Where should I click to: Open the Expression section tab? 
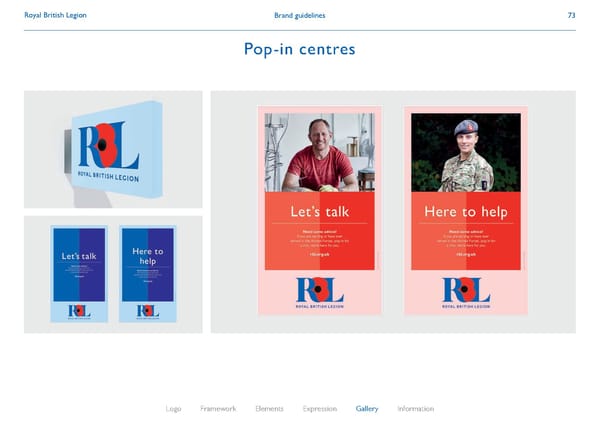coord(320,408)
